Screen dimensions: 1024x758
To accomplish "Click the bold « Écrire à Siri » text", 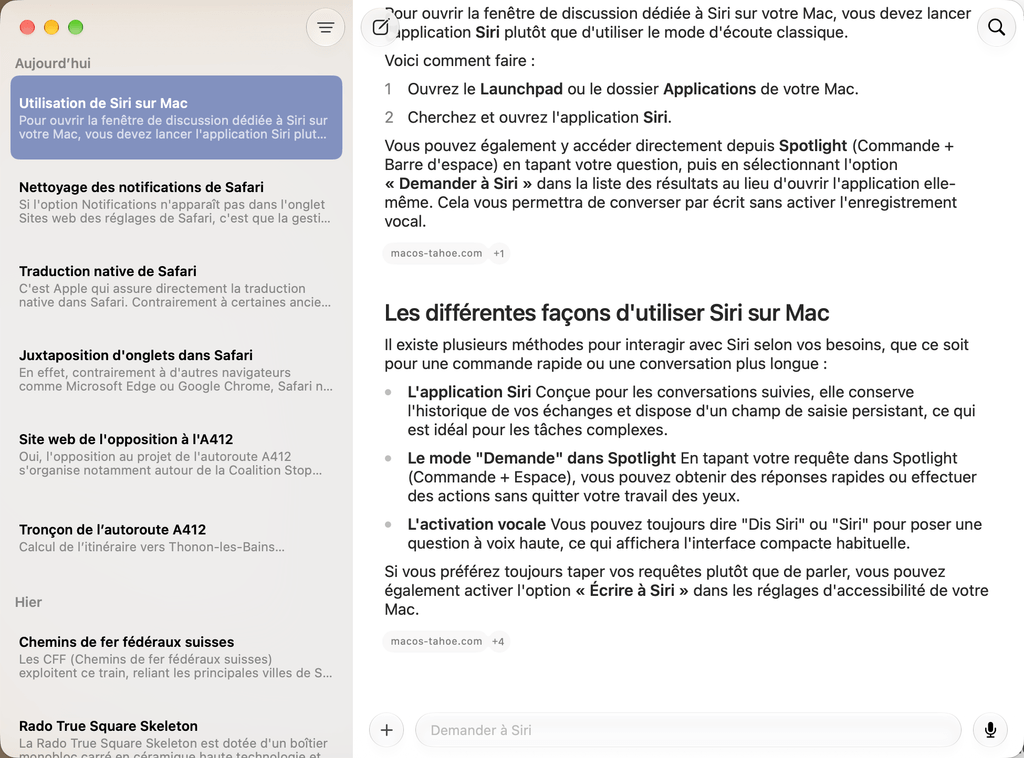I will point(632,590).
